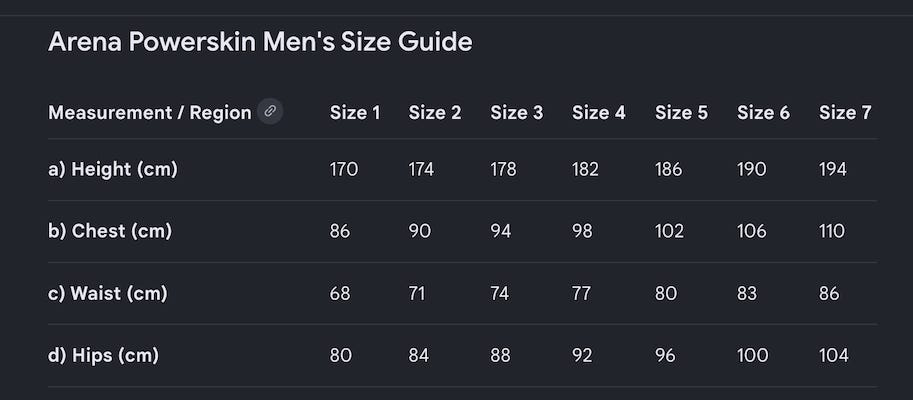
Task: Click the 186 height value for Size 5
Action: tap(668, 169)
